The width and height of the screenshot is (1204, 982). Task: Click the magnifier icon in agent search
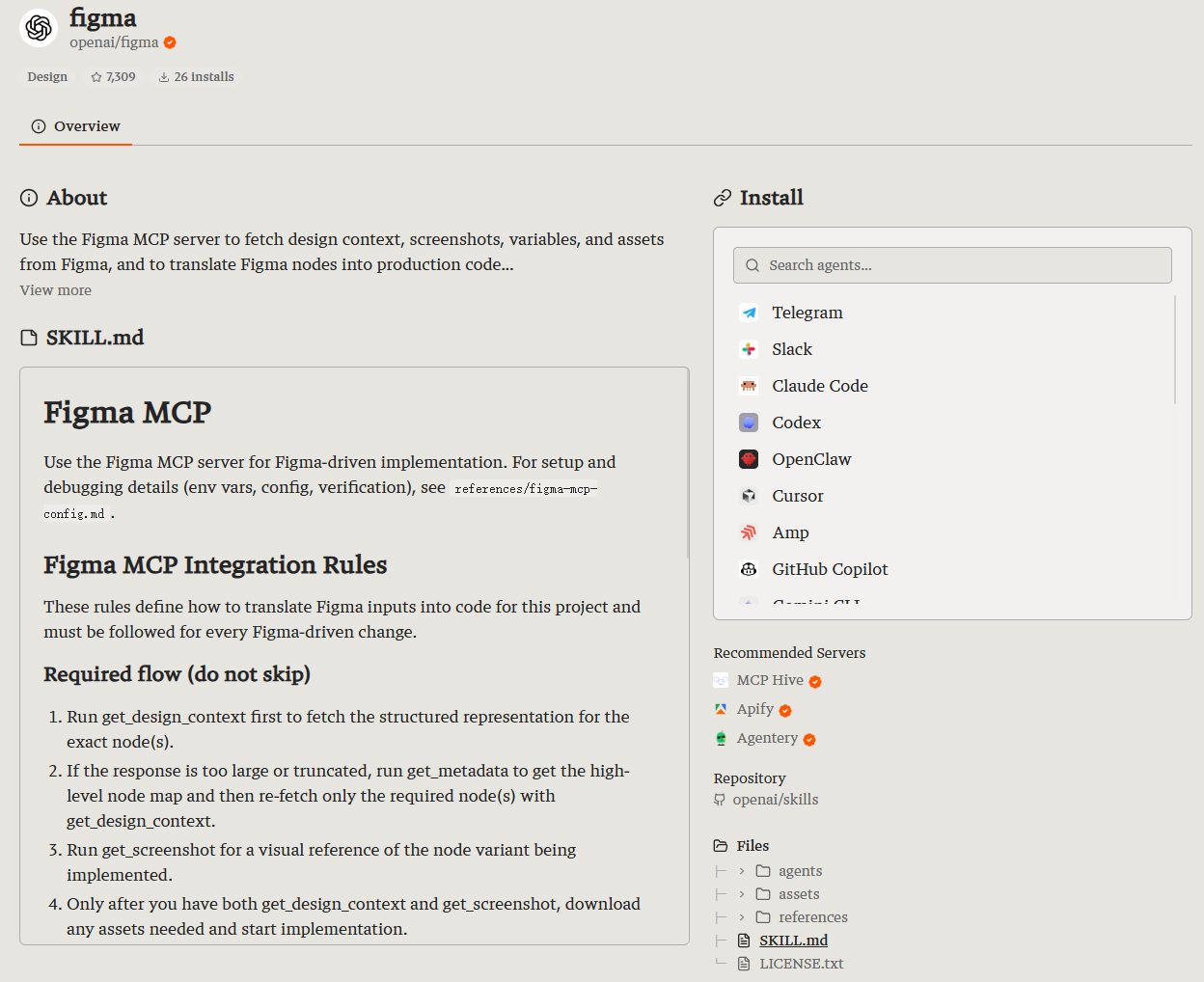752,265
